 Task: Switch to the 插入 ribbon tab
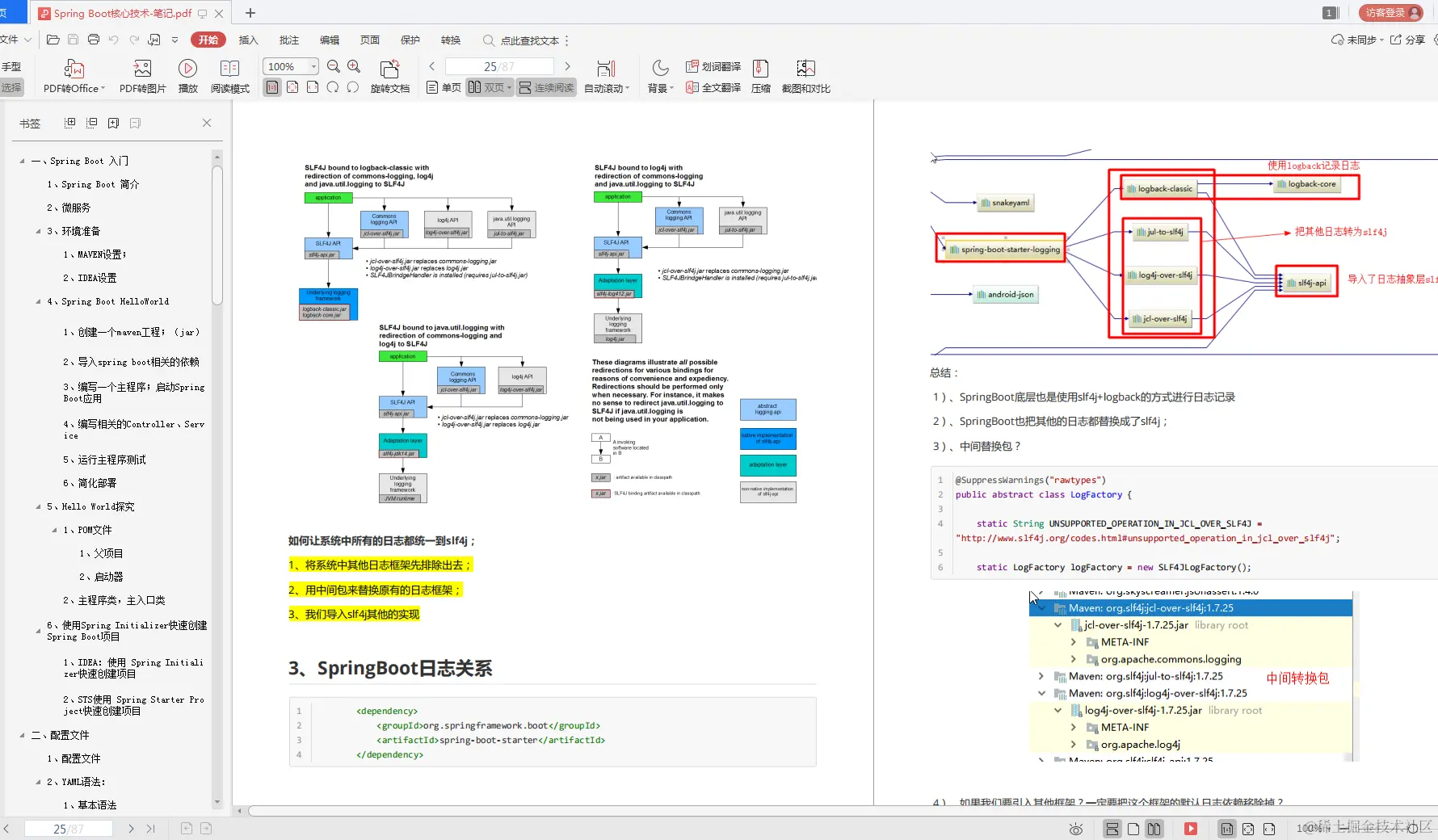[x=247, y=39]
